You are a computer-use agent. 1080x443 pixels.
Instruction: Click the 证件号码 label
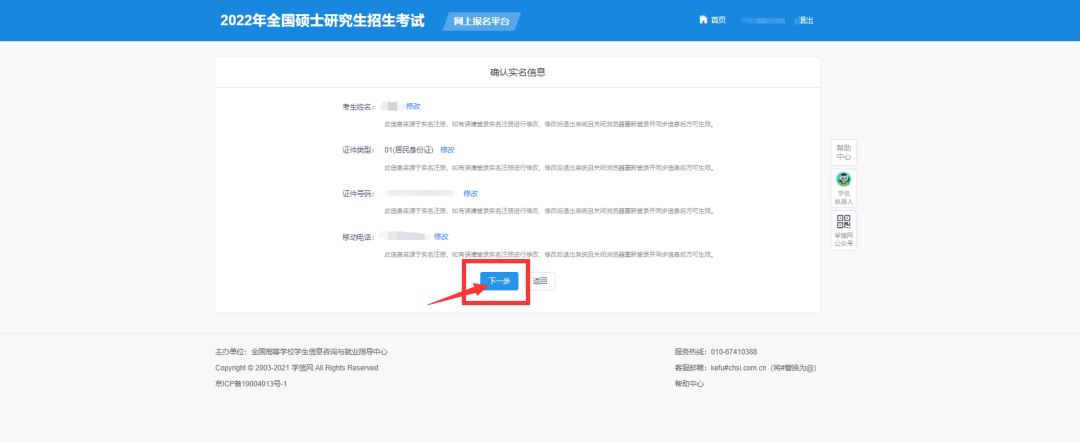click(x=359, y=194)
